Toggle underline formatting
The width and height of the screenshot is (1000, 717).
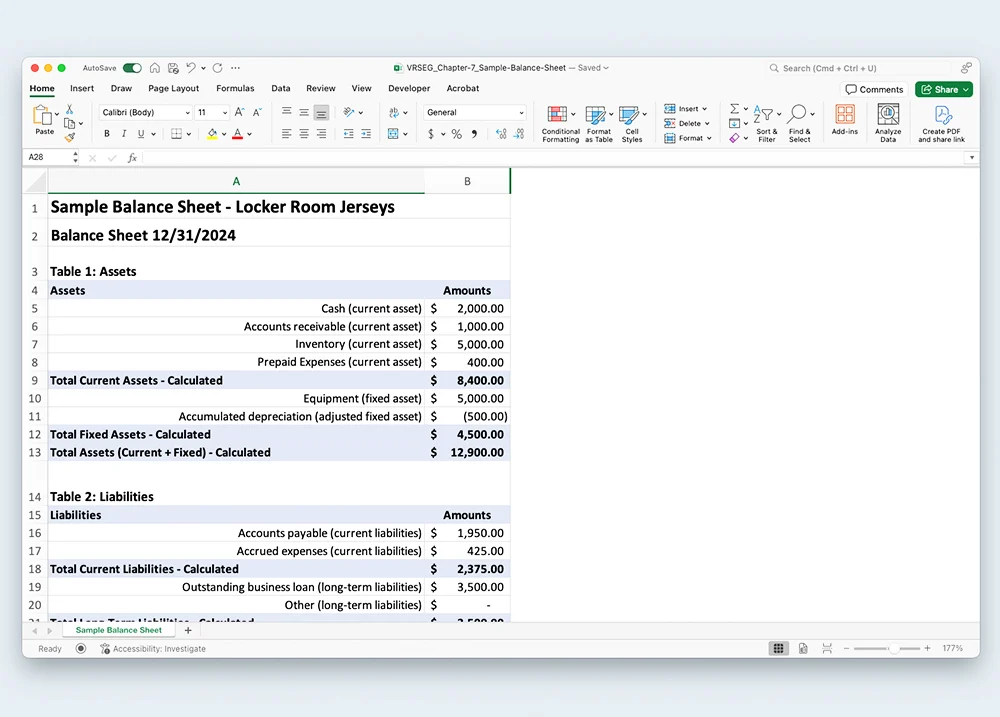(x=141, y=134)
